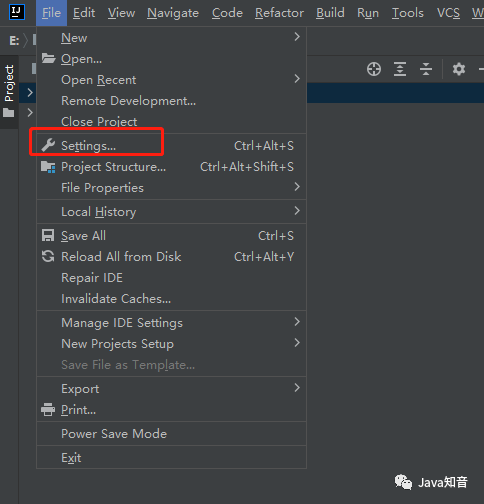
Task: Expand the Open Recent submenu arrow
Action: pos(297,79)
